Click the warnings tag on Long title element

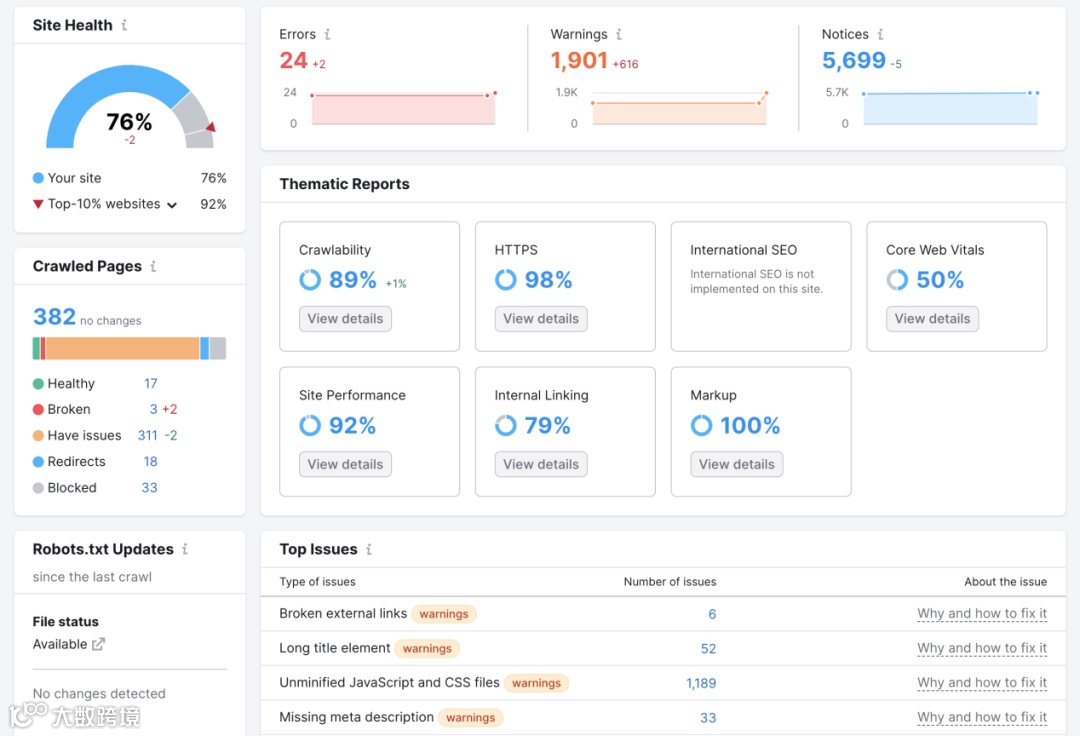[x=427, y=649]
